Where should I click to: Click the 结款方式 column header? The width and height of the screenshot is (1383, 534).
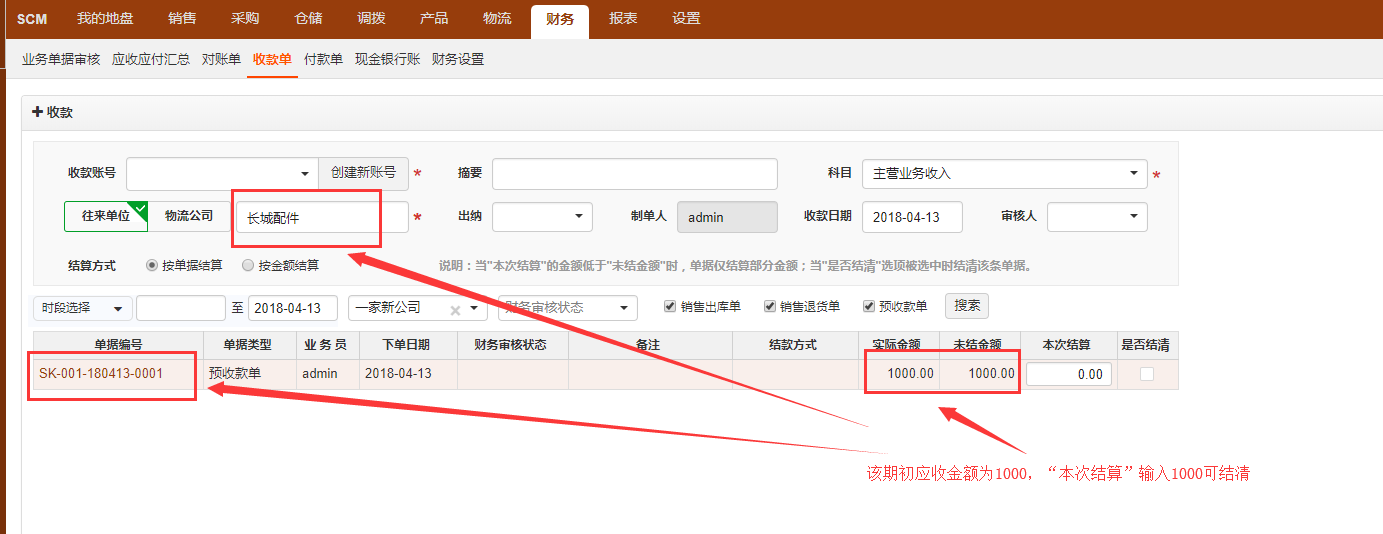coord(793,345)
